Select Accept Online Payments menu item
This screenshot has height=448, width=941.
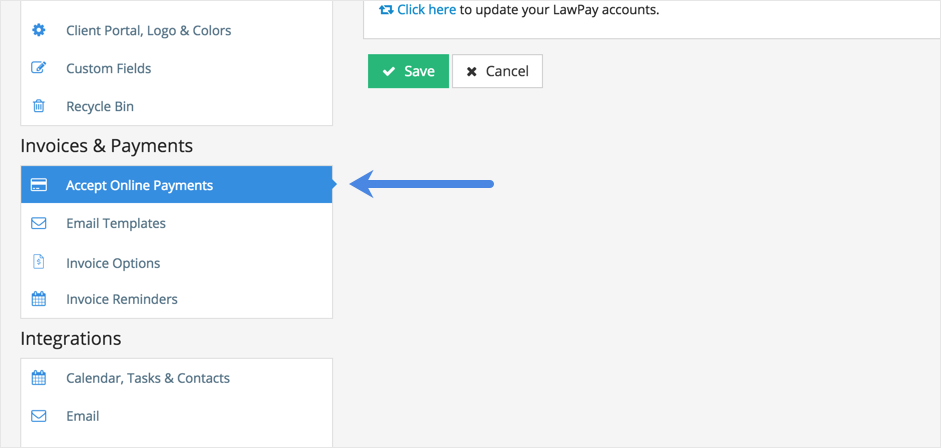(x=139, y=185)
